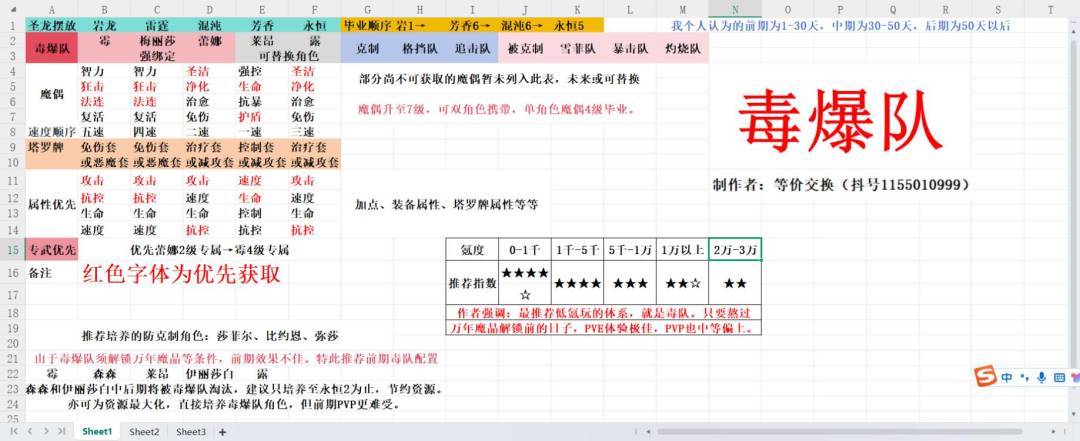Select the 2万-3万 cell
Image resolution: width=1080 pixels, height=441 pixels.
point(735,249)
